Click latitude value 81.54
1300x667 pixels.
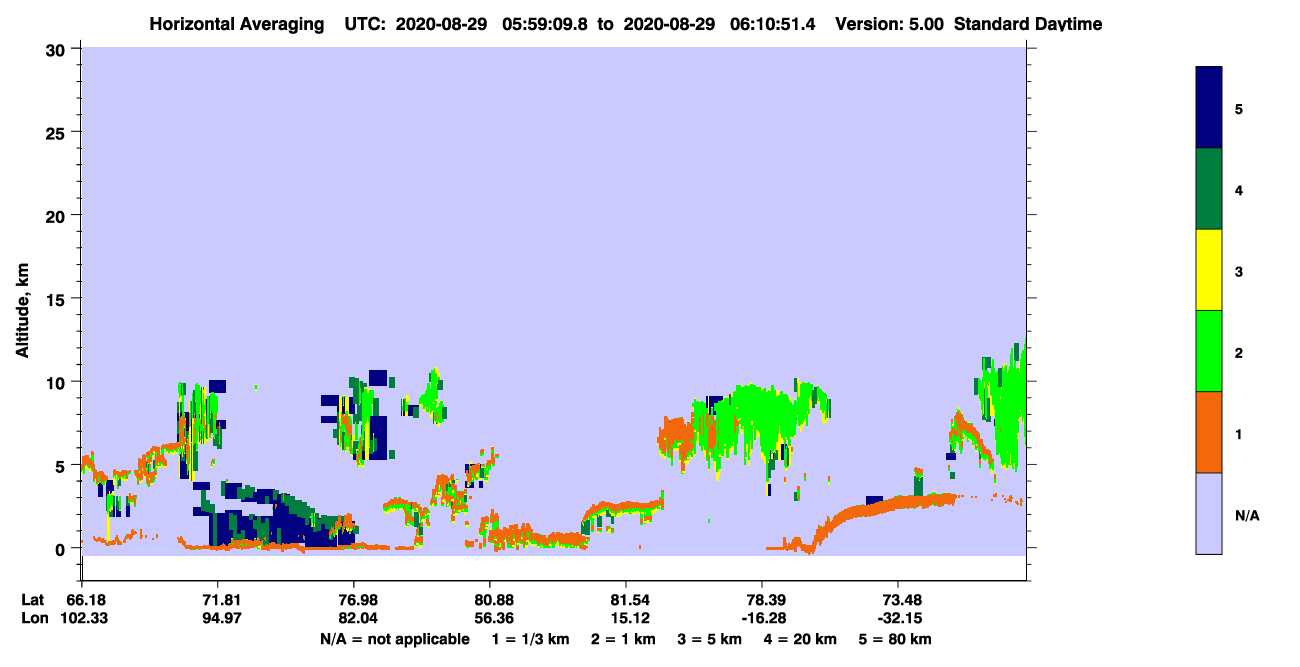626,600
